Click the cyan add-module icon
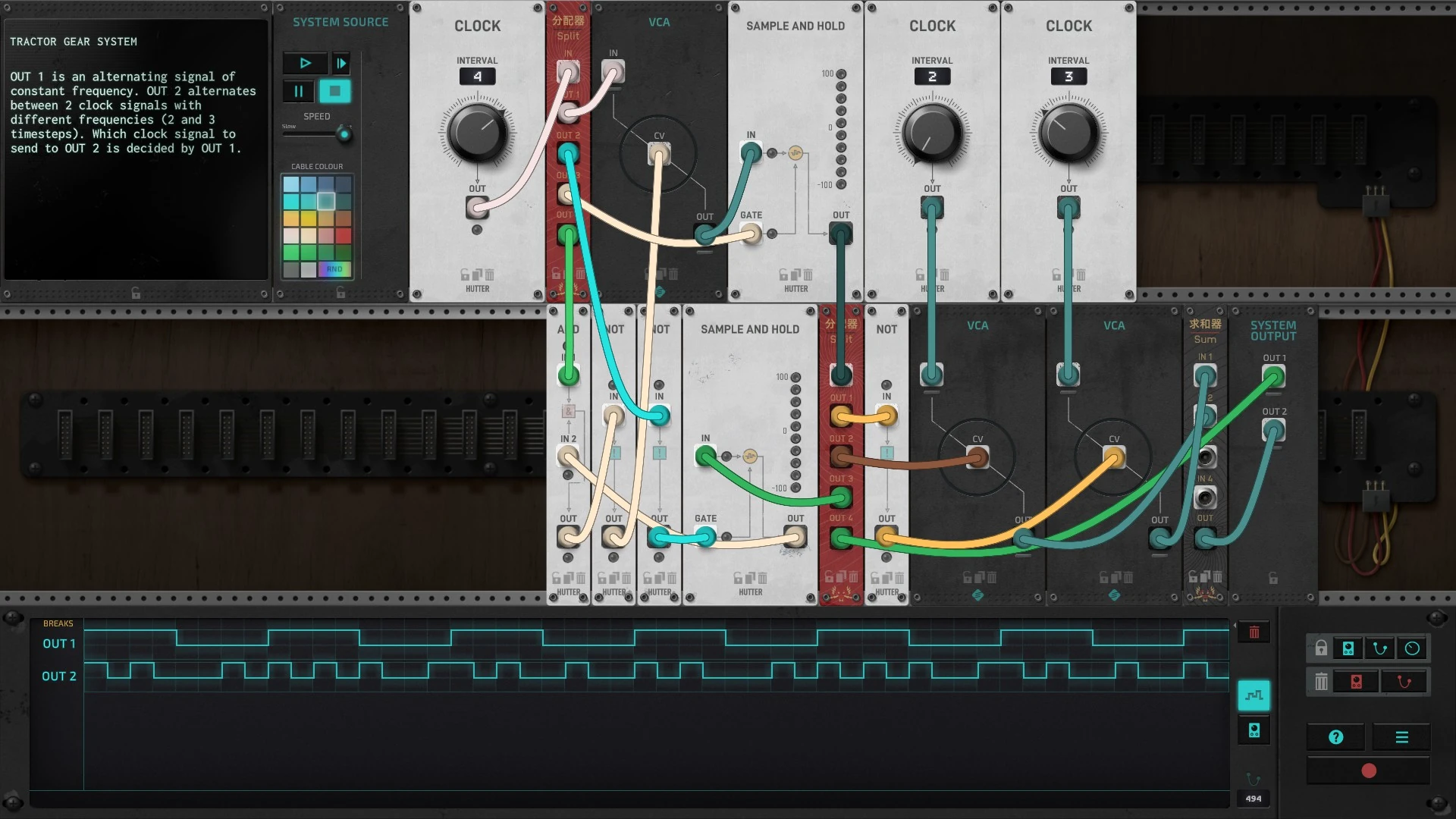 tap(1348, 648)
